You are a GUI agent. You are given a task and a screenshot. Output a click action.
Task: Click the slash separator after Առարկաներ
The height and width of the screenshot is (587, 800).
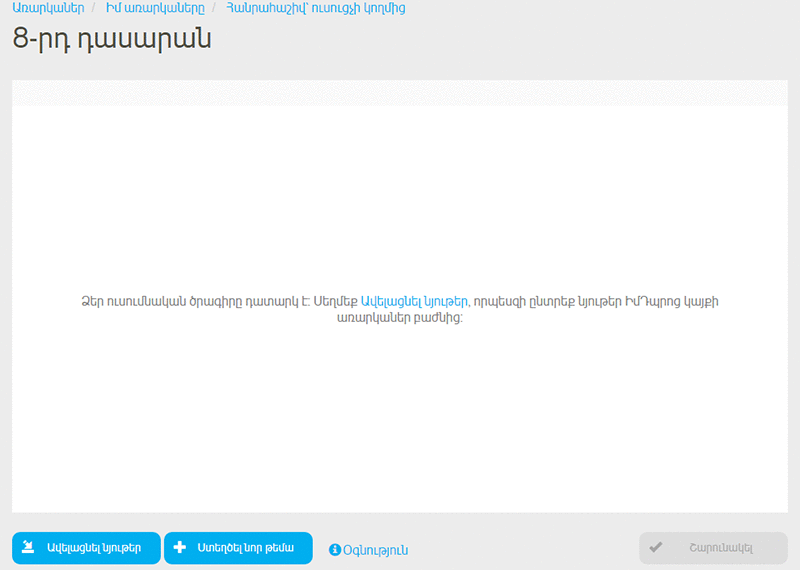click(x=94, y=8)
